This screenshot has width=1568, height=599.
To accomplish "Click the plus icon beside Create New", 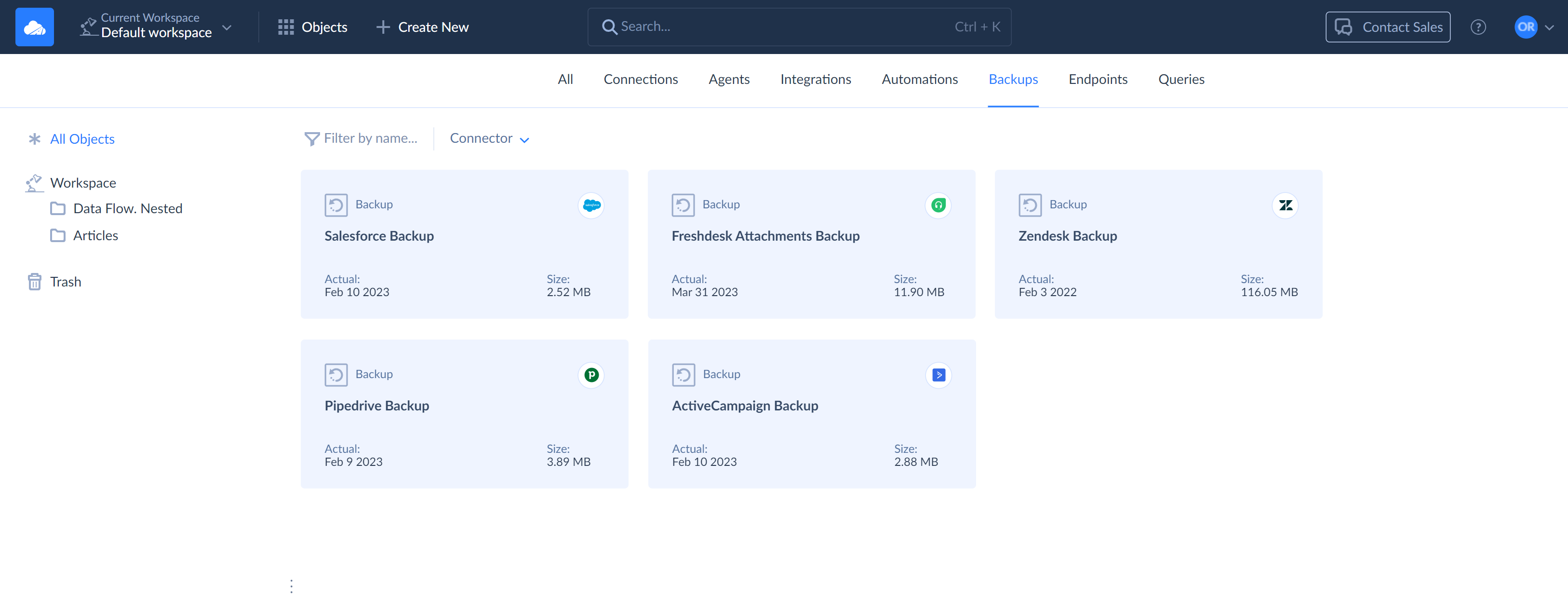I will 382,27.
